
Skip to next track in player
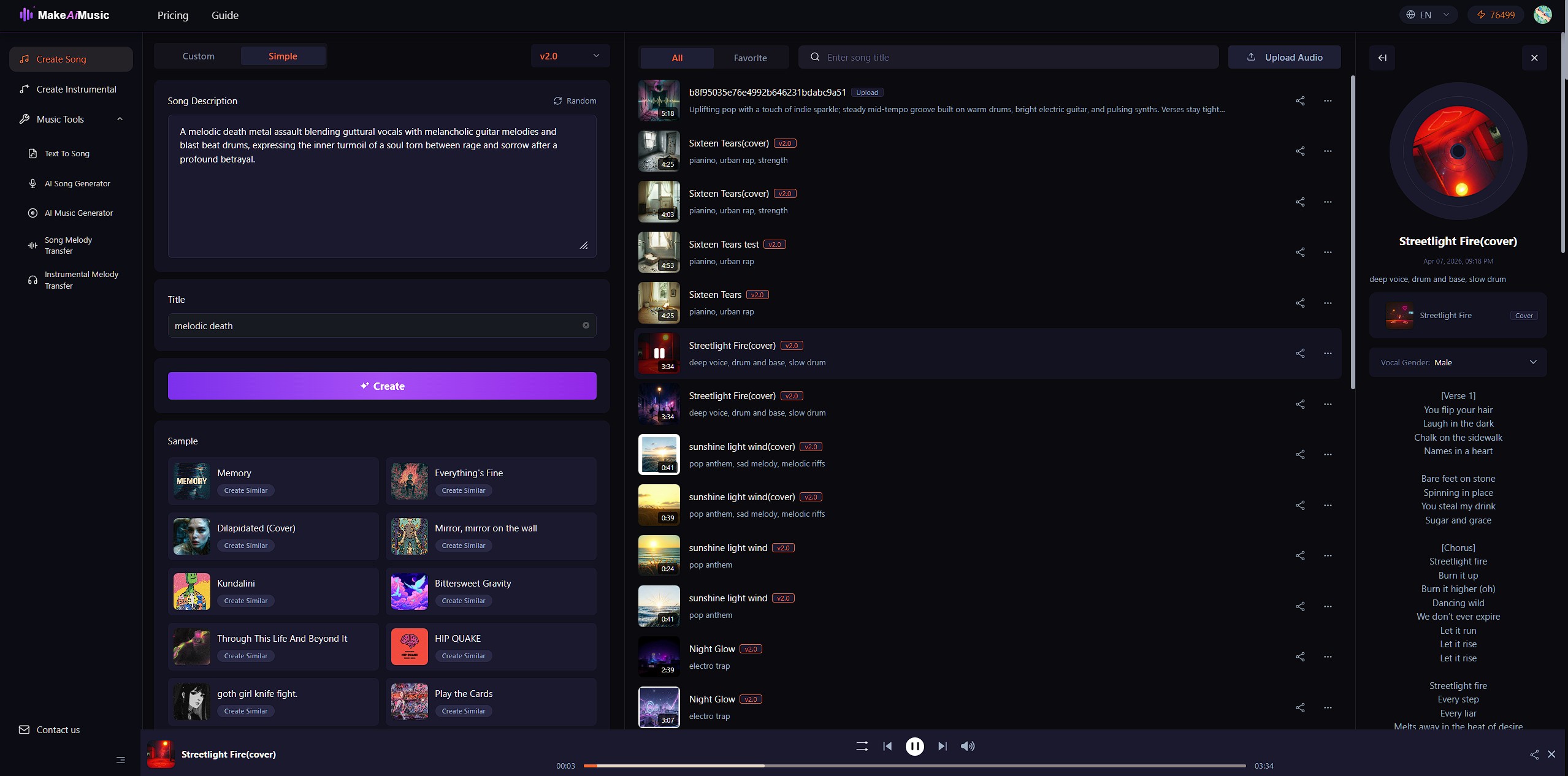[942, 746]
